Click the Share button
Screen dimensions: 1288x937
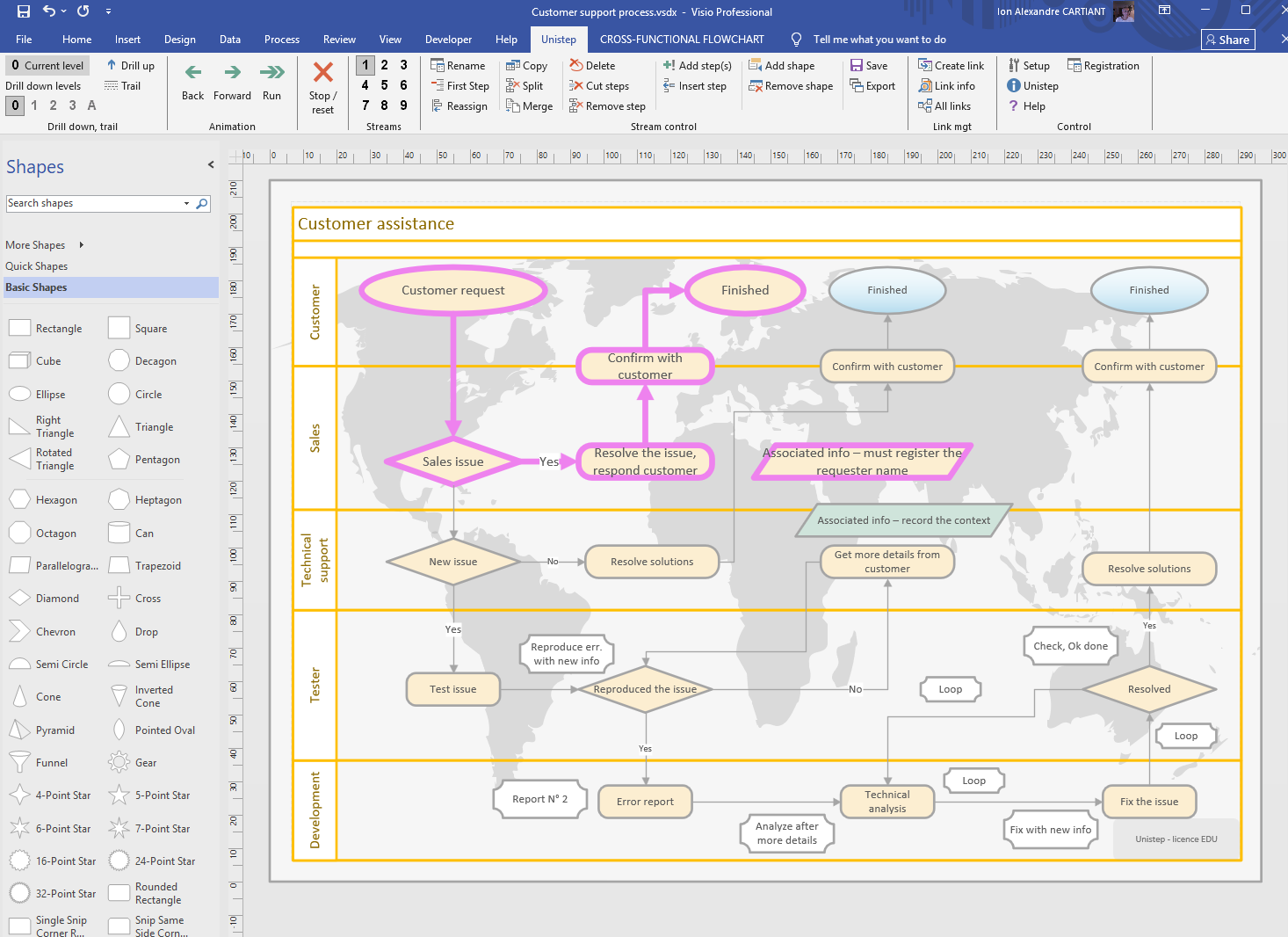[x=1227, y=40]
